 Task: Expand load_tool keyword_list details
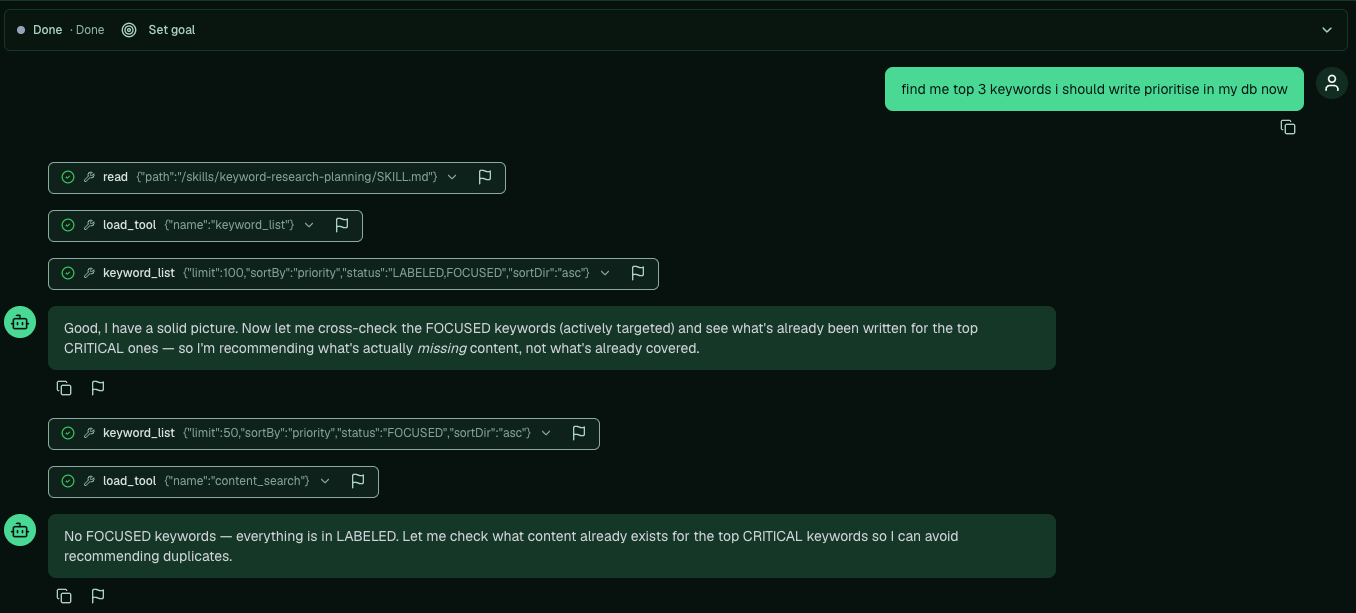pyautogui.click(x=309, y=225)
